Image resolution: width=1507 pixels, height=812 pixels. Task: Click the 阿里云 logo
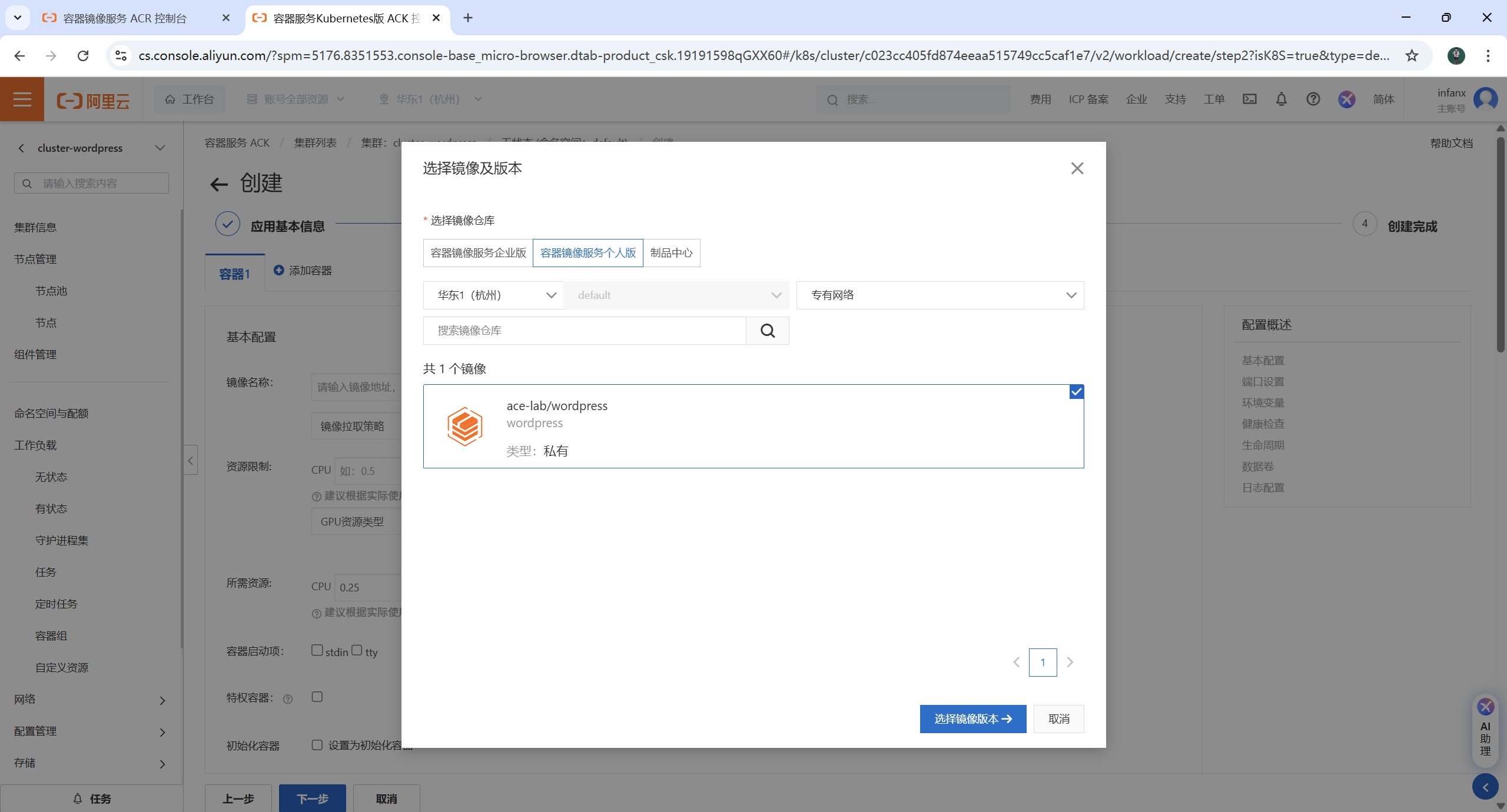[x=93, y=101]
